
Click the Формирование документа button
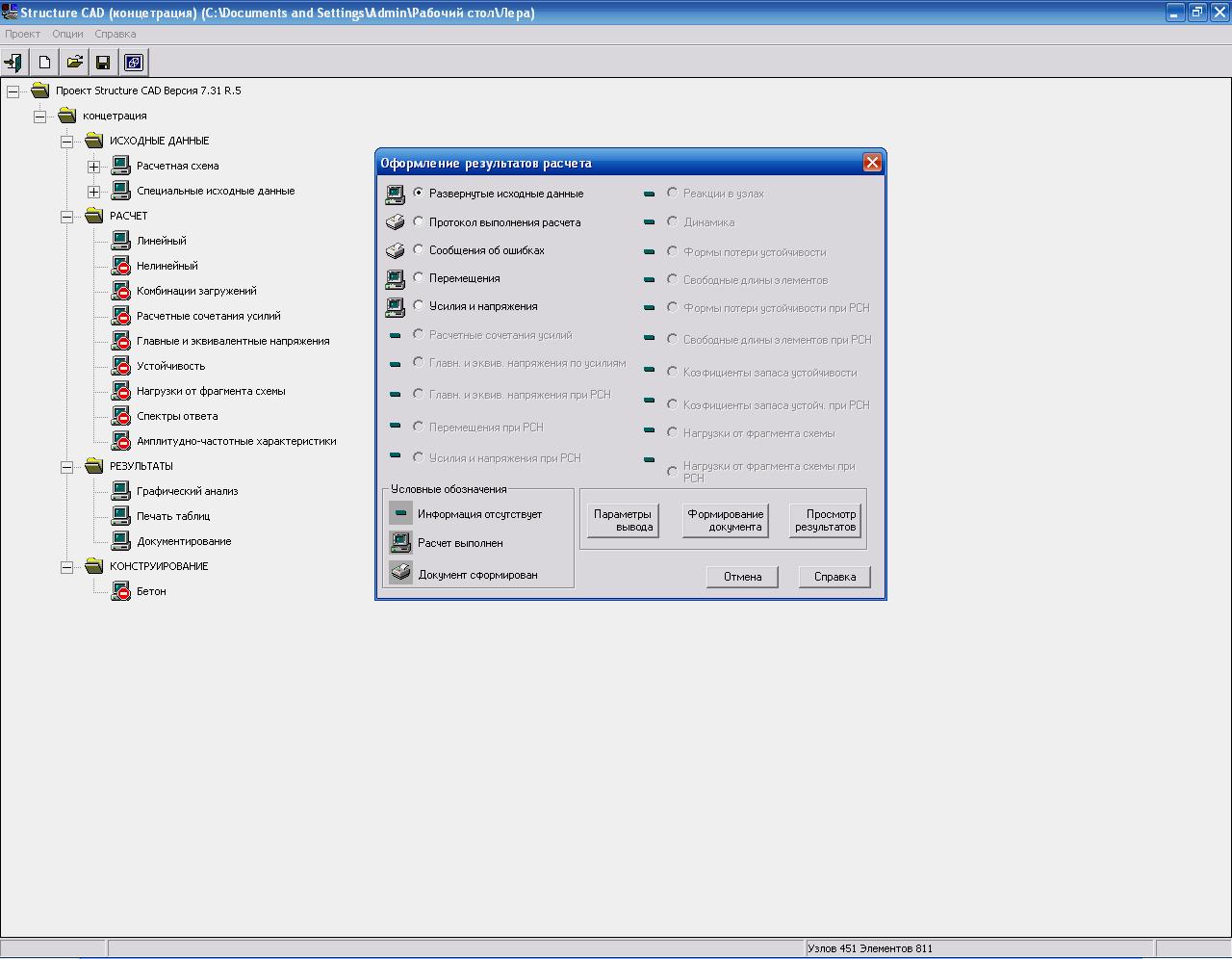click(x=725, y=521)
